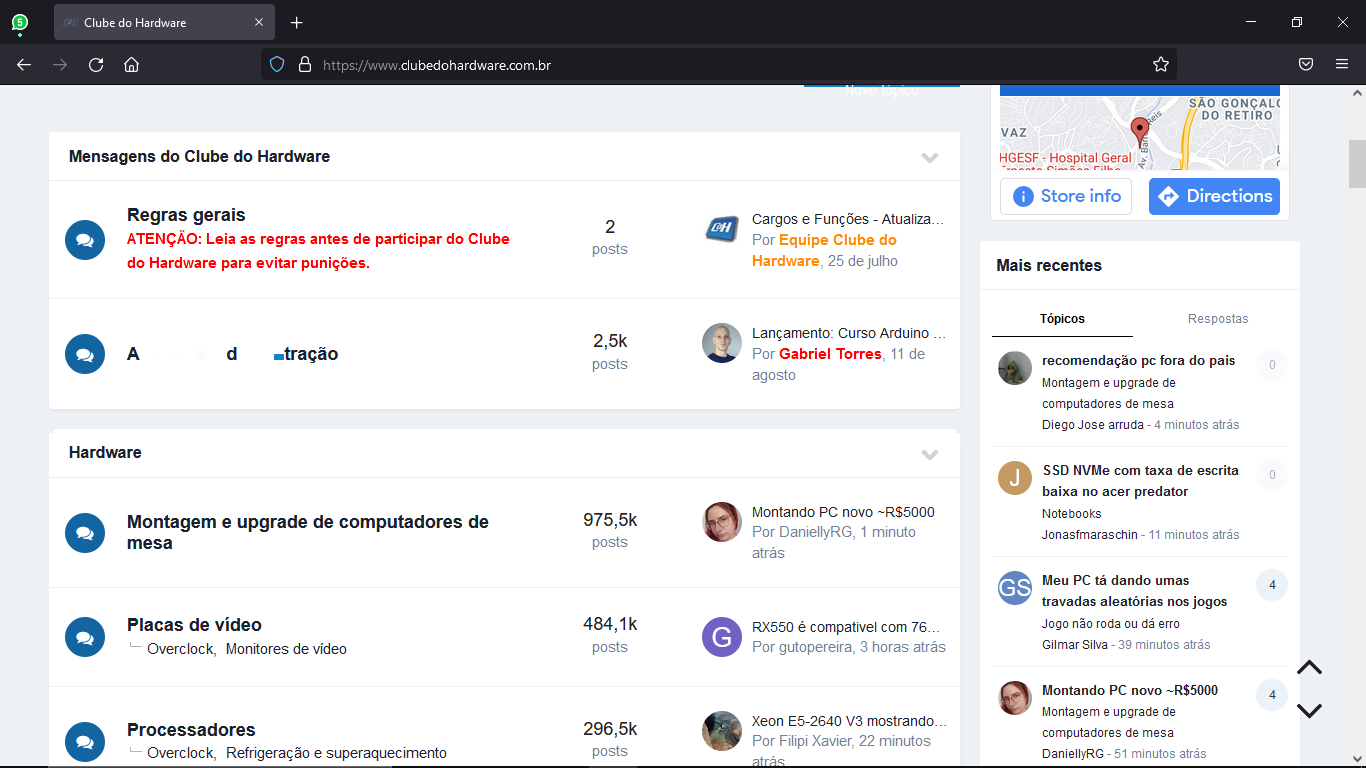Open the Regras gerais forum
The height and width of the screenshot is (768, 1366).
coord(186,215)
